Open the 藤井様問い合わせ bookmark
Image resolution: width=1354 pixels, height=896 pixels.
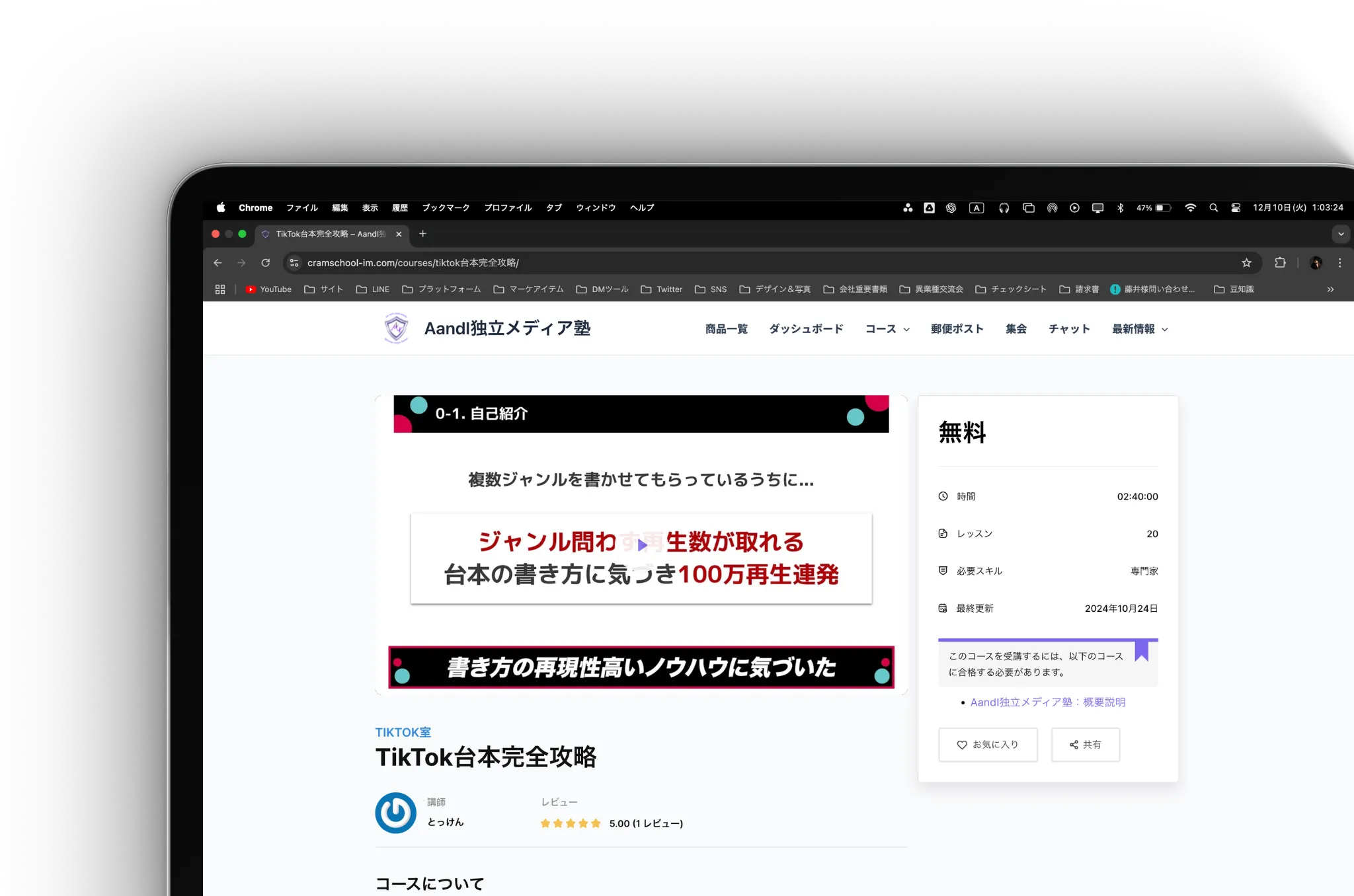(x=1152, y=289)
